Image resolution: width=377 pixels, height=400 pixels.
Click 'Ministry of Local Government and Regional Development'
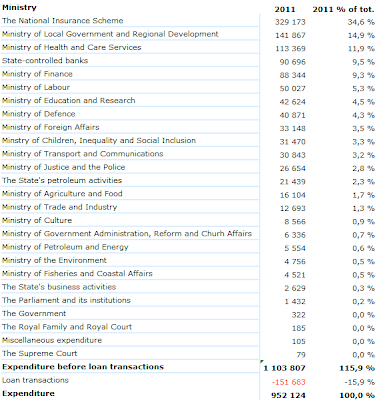click(110, 34)
